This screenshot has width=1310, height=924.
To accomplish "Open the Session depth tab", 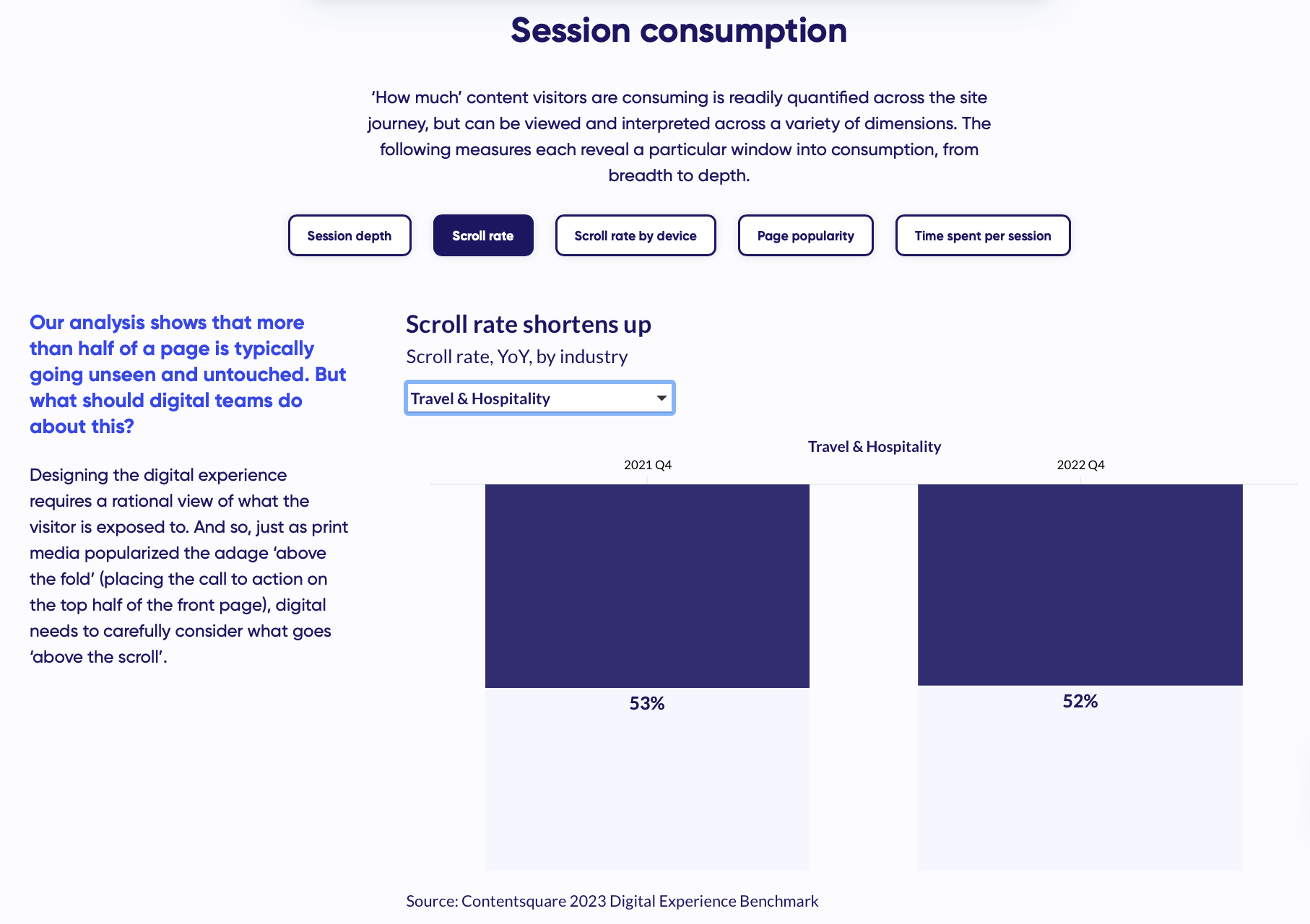I will pos(350,235).
